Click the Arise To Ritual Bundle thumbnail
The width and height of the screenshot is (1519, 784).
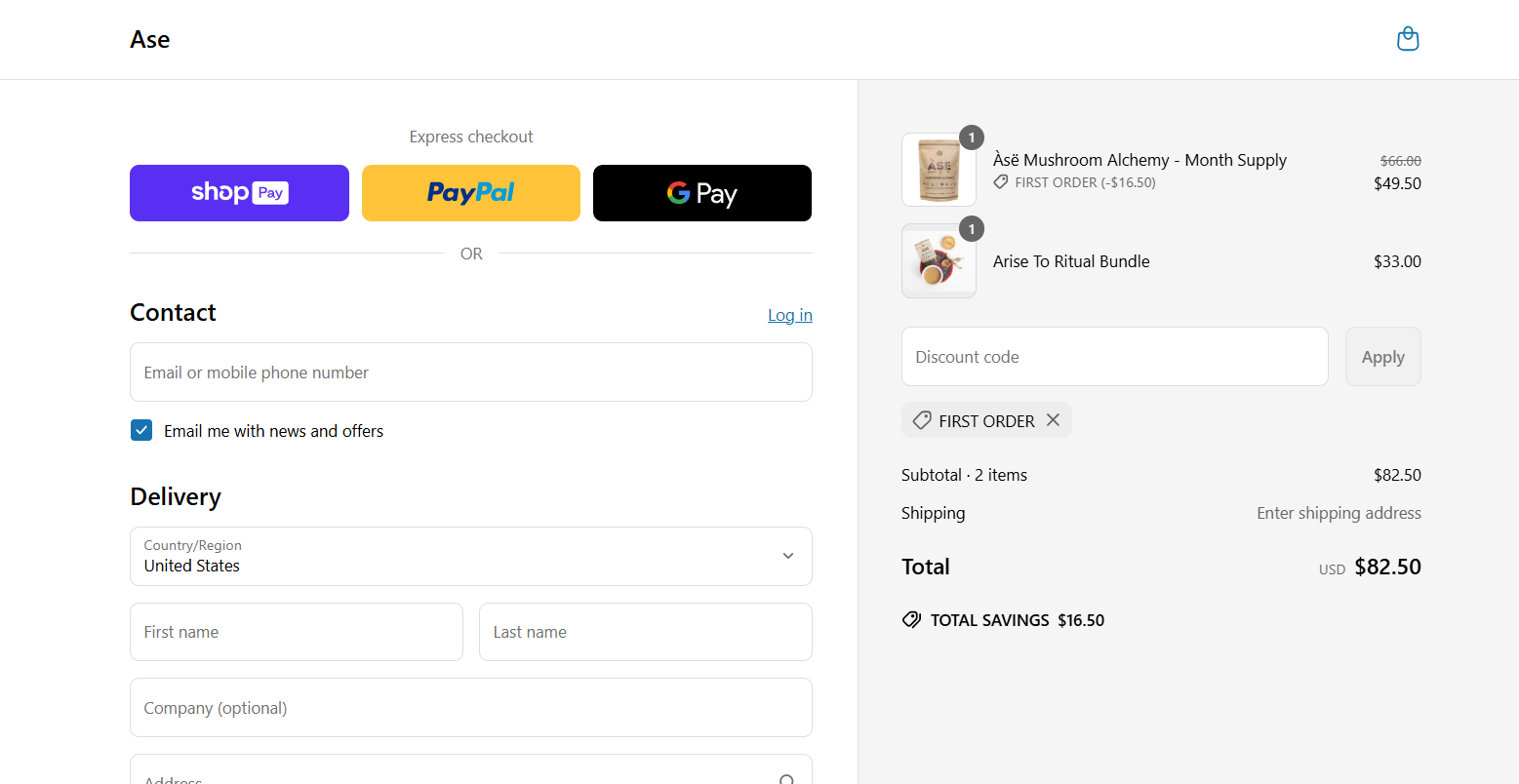pos(939,260)
